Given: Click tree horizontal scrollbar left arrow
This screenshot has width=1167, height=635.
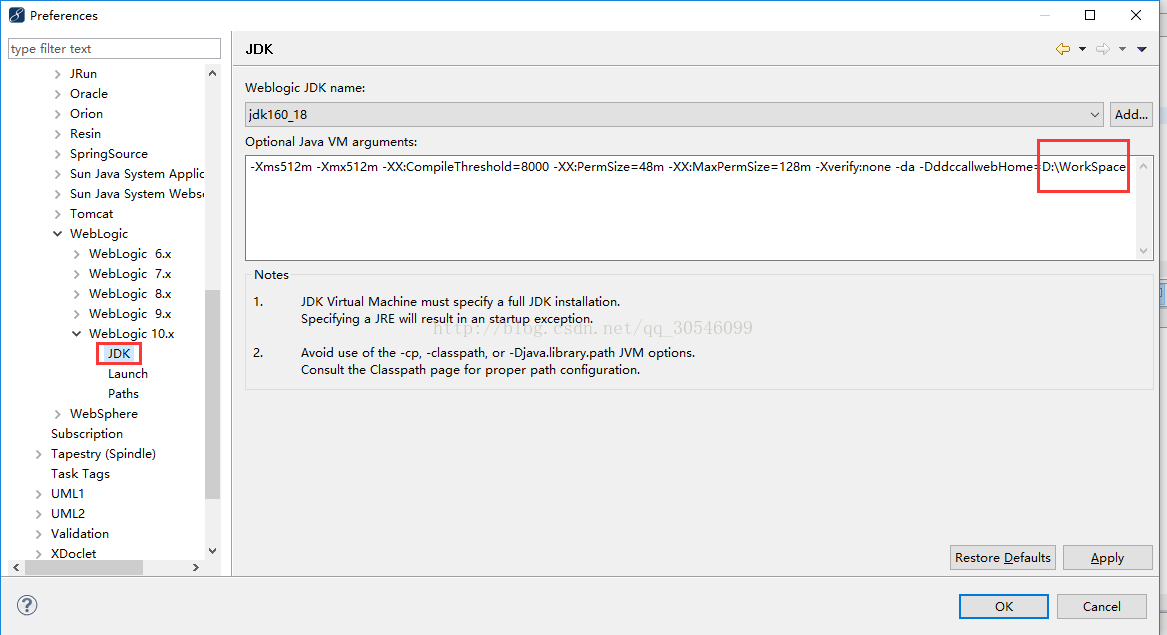Looking at the screenshot, I should pos(16,567).
